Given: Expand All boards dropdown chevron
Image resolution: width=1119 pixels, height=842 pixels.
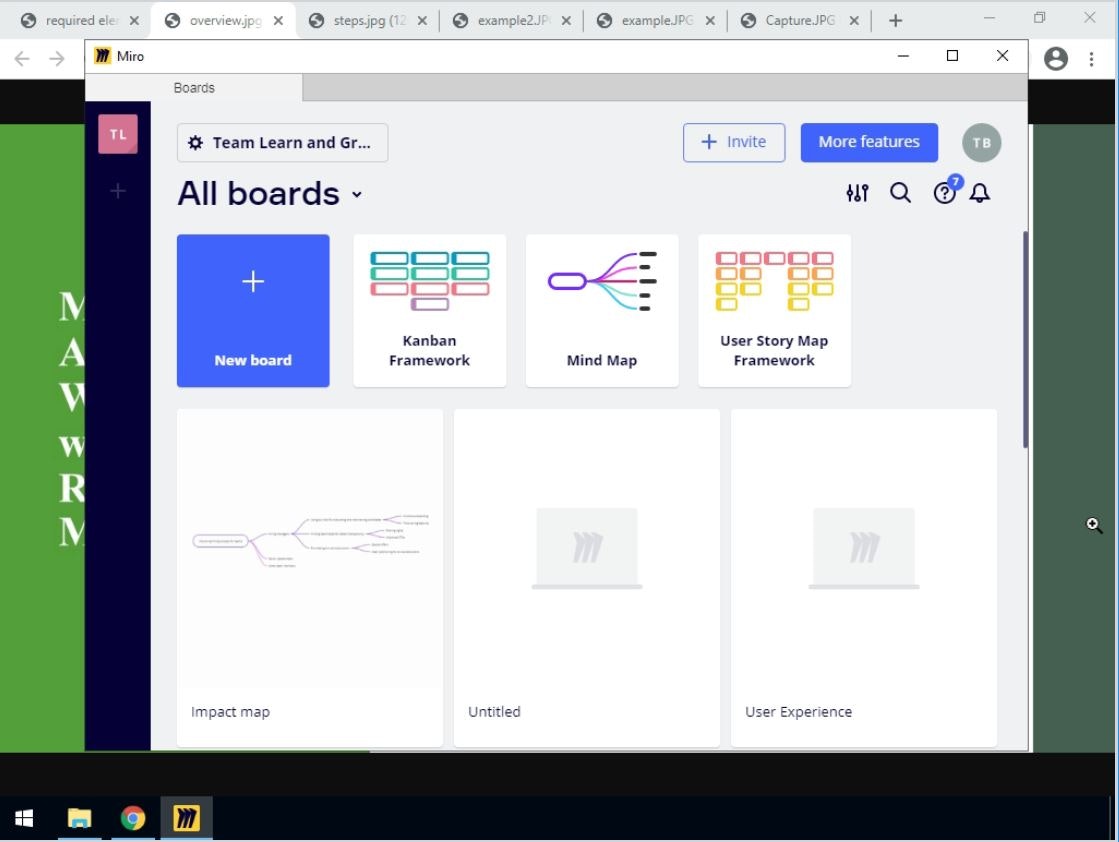Looking at the screenshot, I should click(x=357, y=194).
